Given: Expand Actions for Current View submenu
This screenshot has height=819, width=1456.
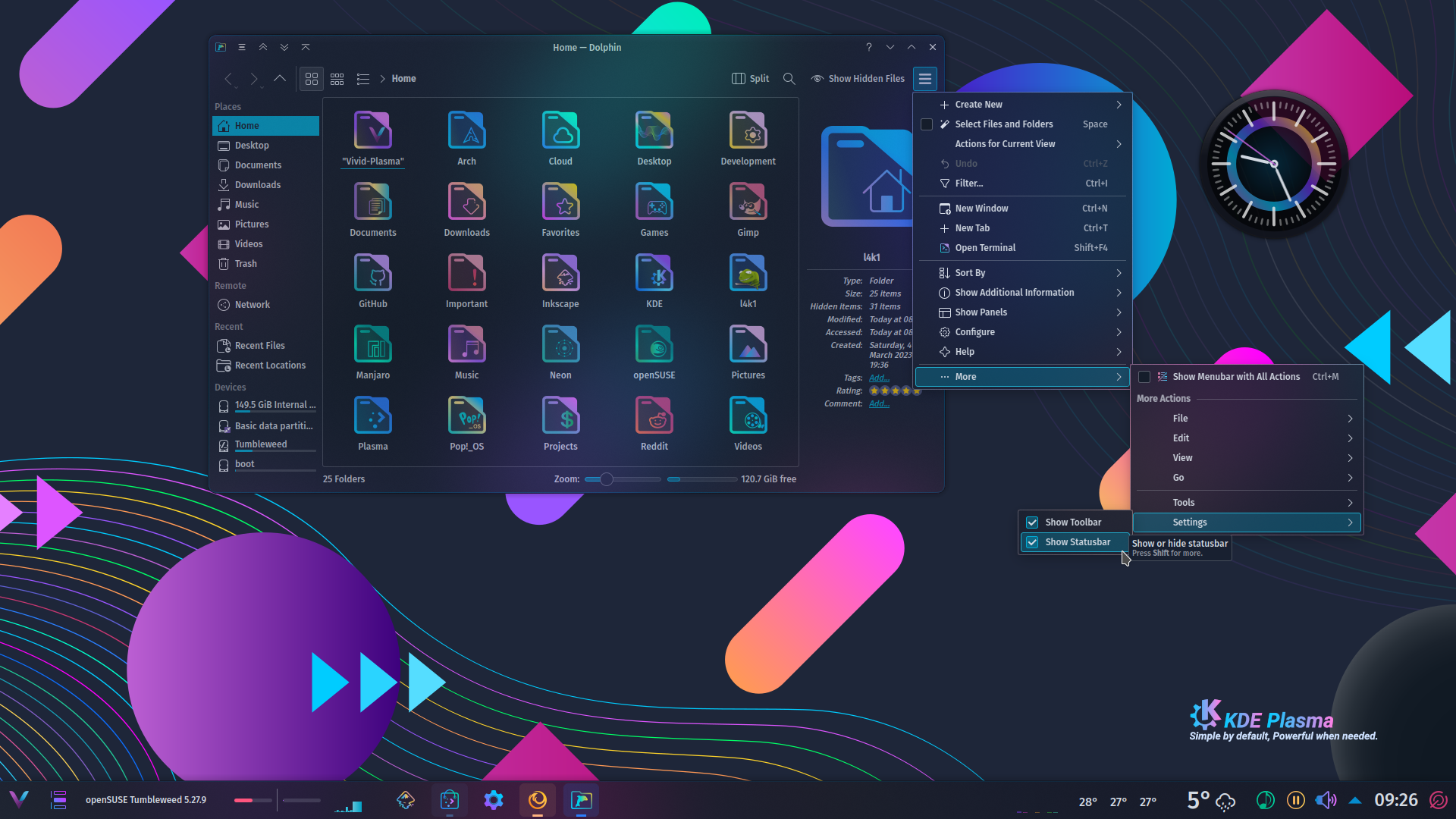Looking at the screenshot, I should (x=1023, y=144).
